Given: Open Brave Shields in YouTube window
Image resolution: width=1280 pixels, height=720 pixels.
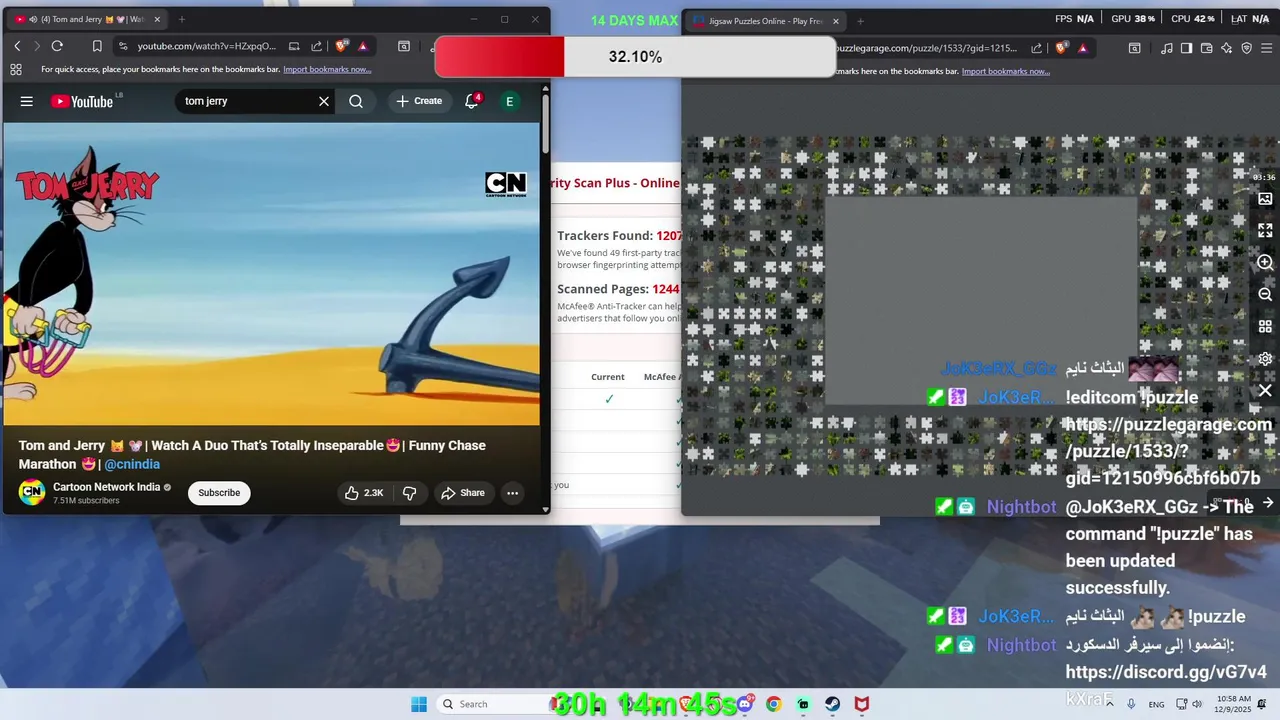Looking at the screenshot, I should (342, 46).
